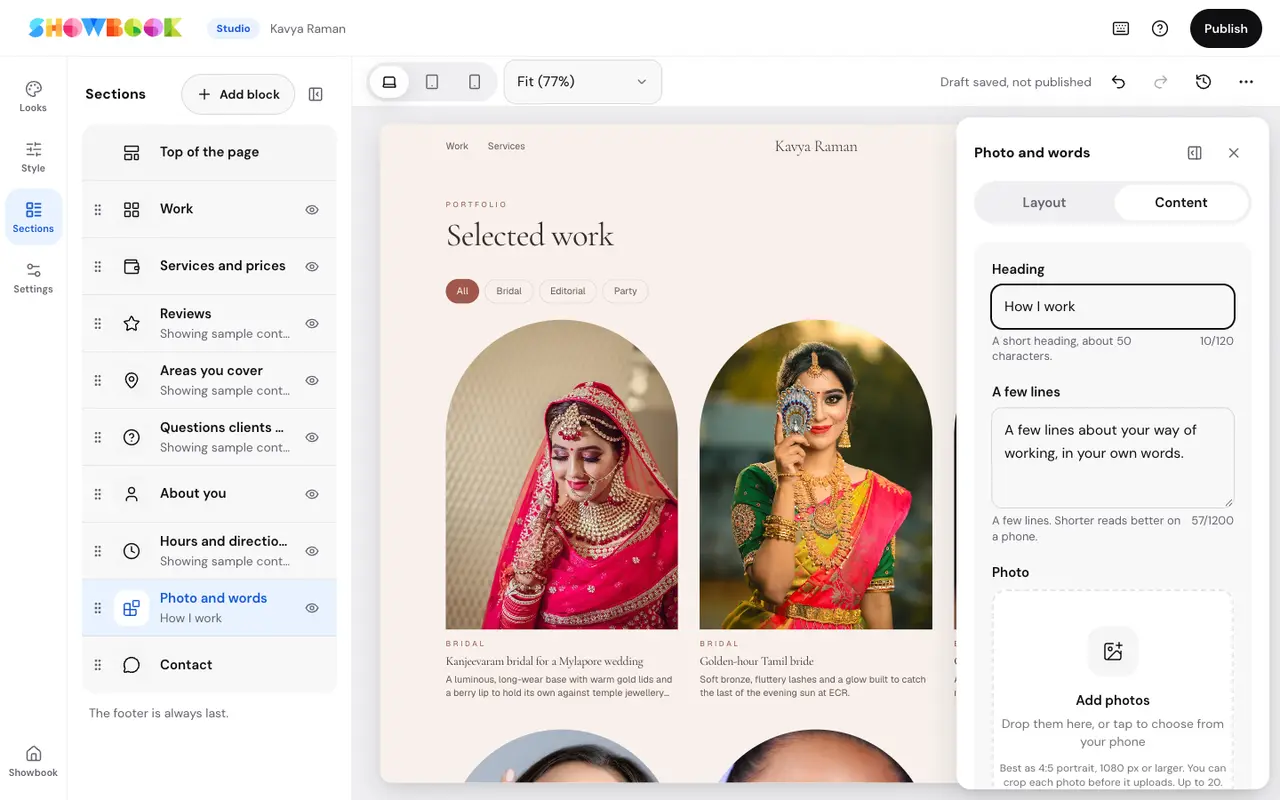Open the Style panel
Viewport: 1280px width, 800px height.
(33, 157)
